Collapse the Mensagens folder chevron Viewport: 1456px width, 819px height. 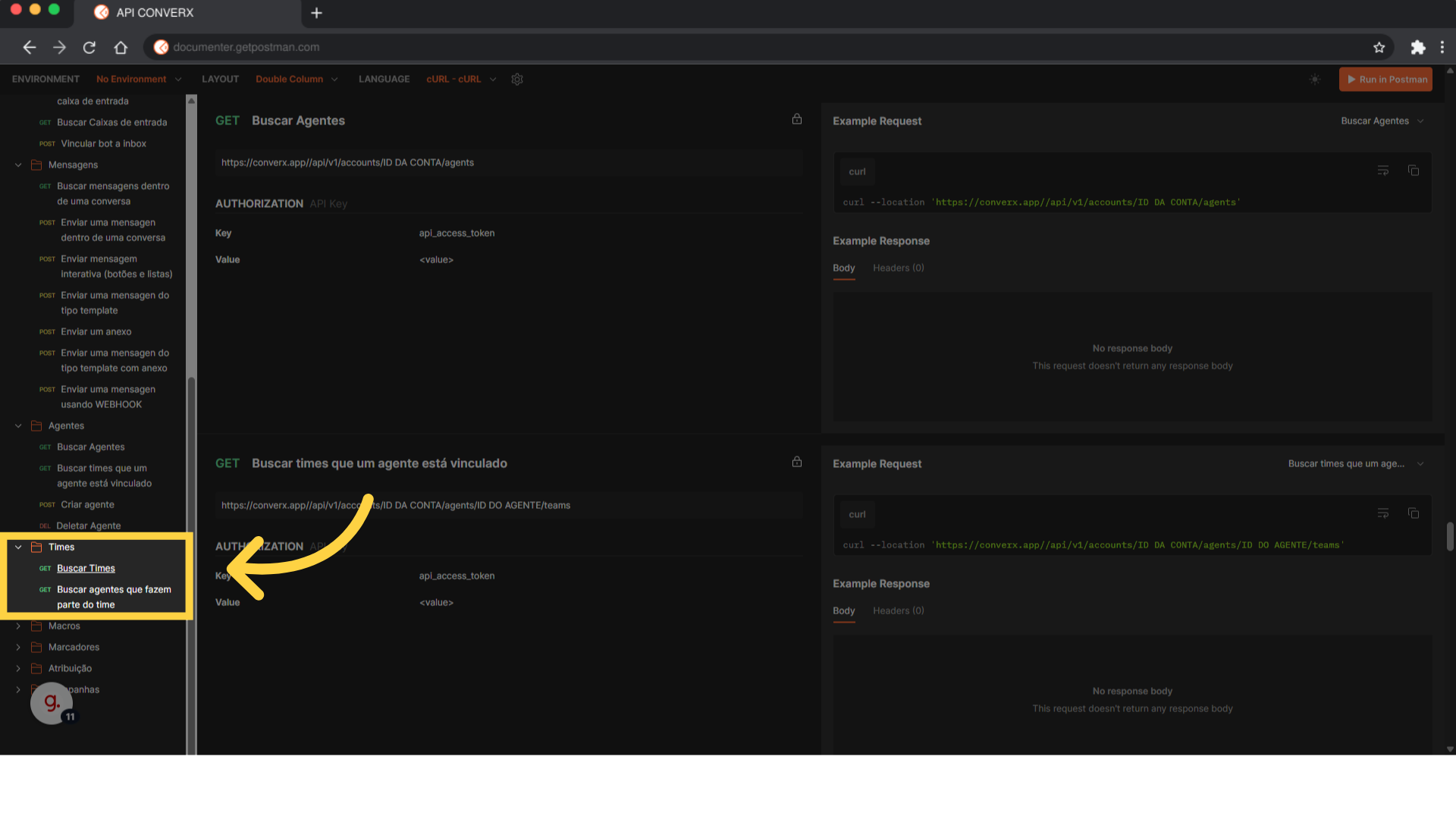[x=18, y=165]
